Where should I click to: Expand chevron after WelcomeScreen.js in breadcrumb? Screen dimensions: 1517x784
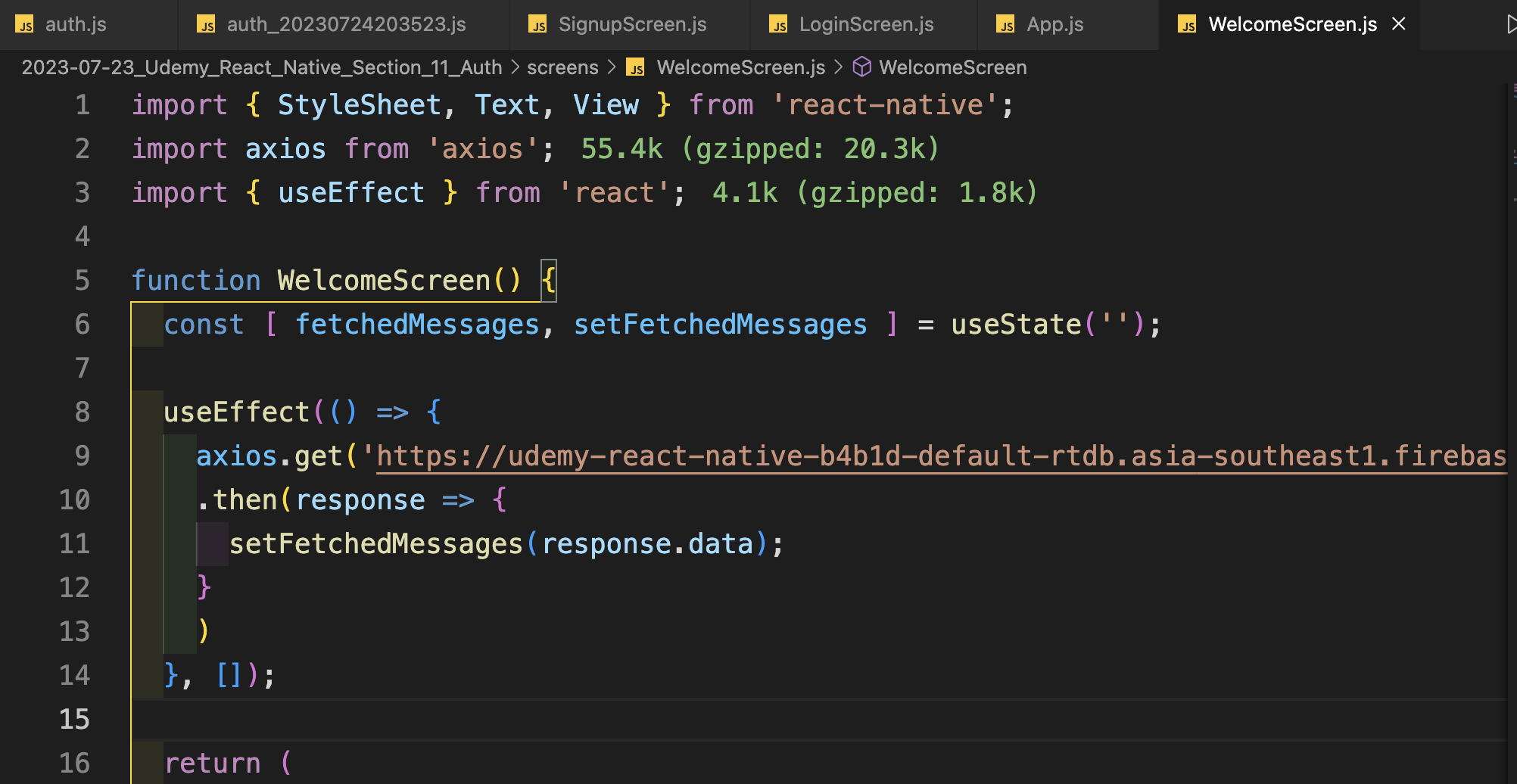click(x=838, y=67)
